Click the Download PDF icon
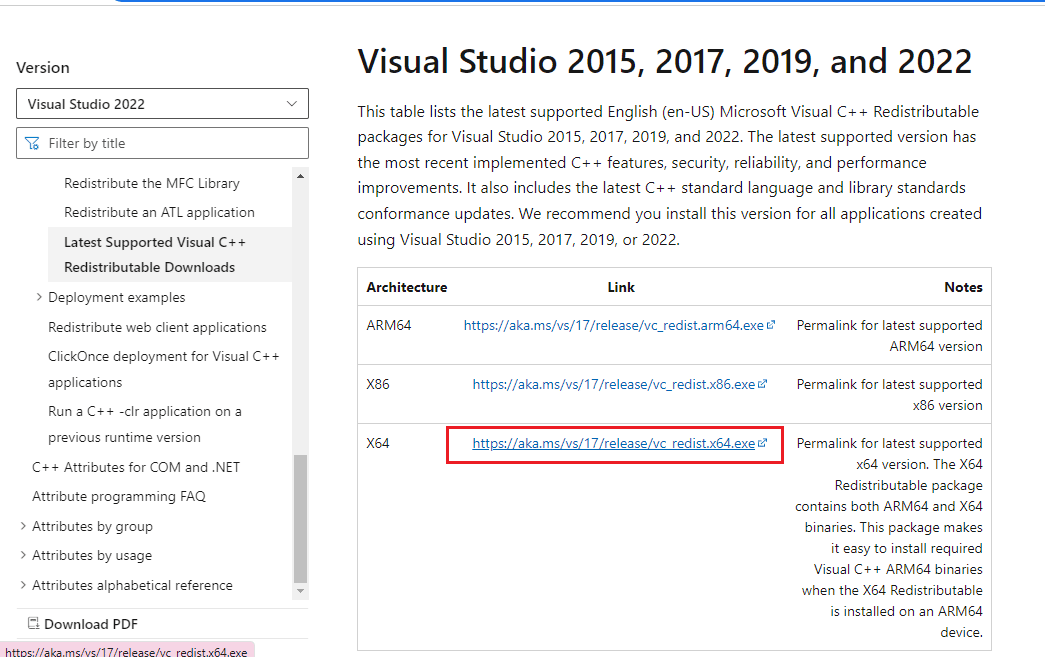 click(x=33, y=624)
